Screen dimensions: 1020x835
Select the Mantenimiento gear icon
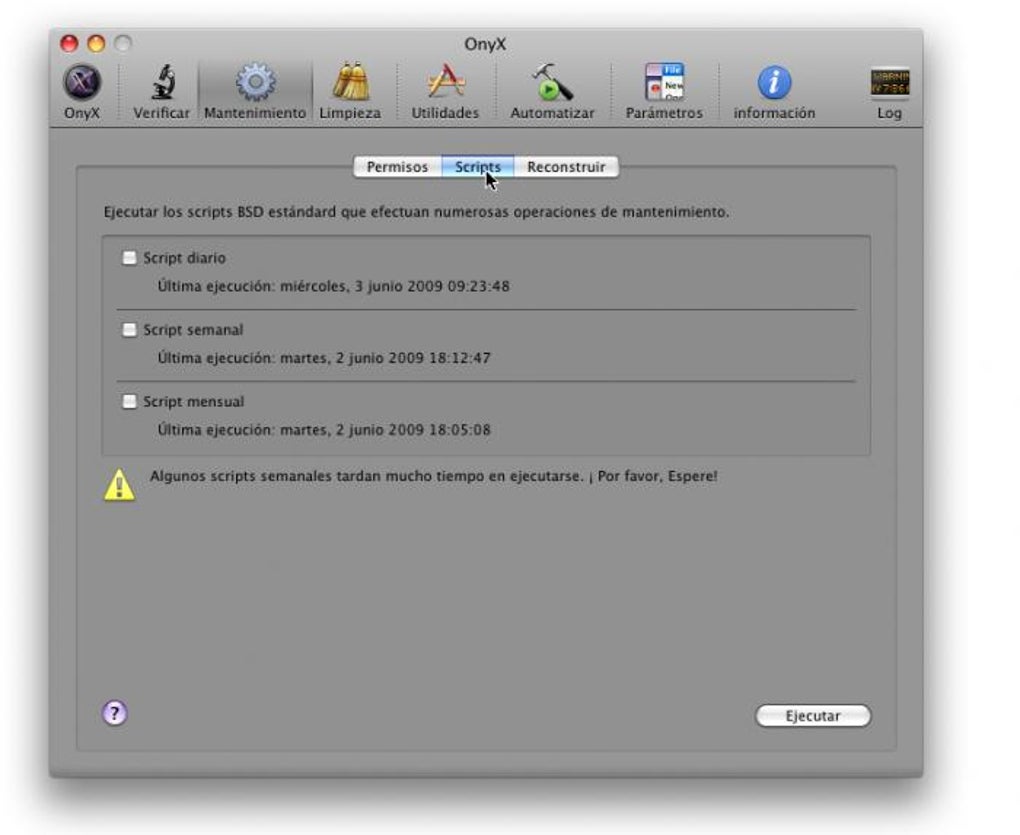pos(255,83)
